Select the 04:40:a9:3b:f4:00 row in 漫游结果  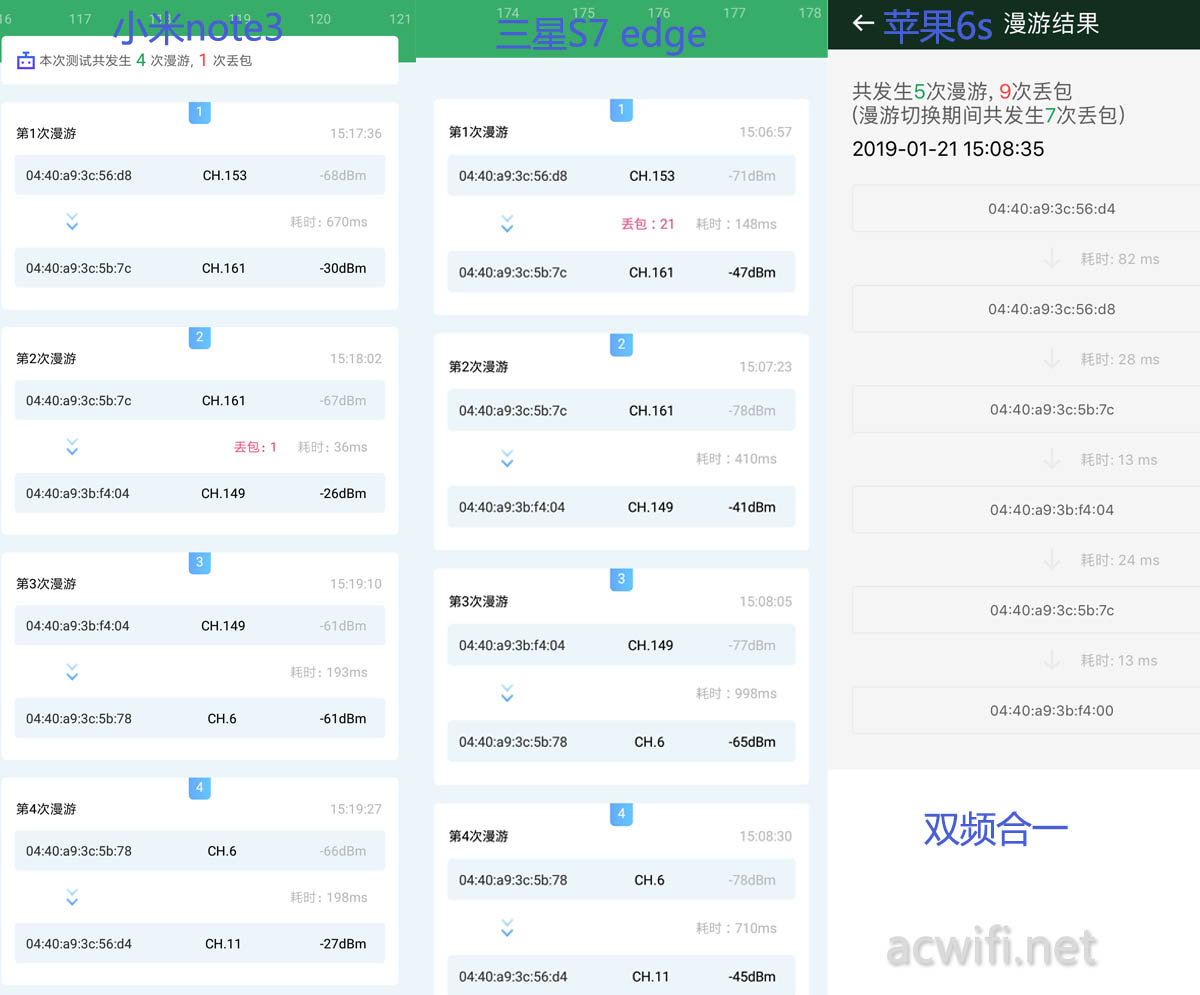[1026, 710]
